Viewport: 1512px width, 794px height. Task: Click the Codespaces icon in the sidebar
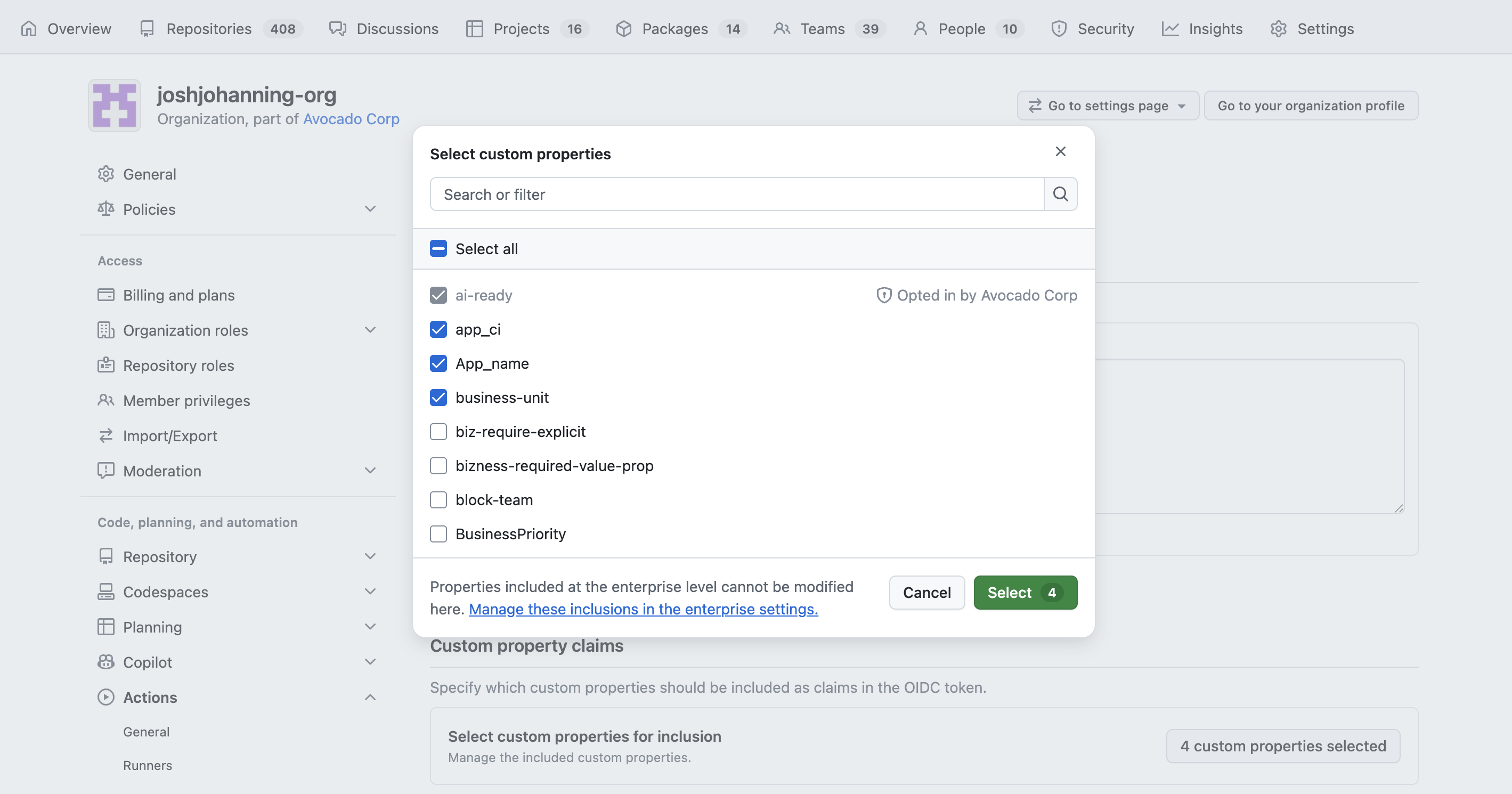(105, 592)
